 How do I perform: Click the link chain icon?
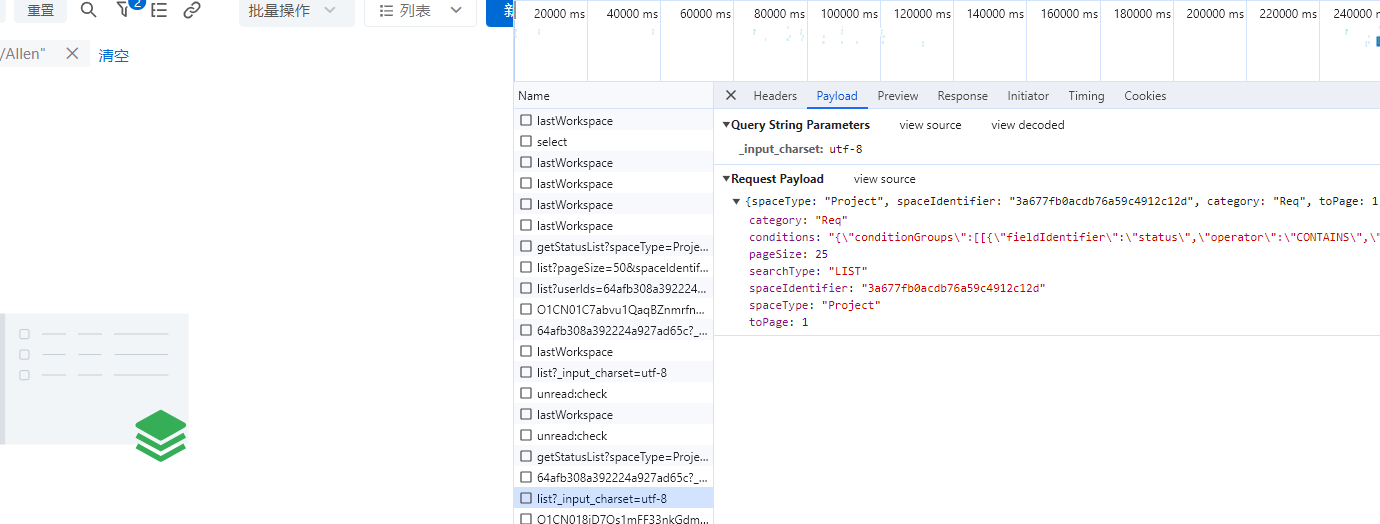point(193,10)
